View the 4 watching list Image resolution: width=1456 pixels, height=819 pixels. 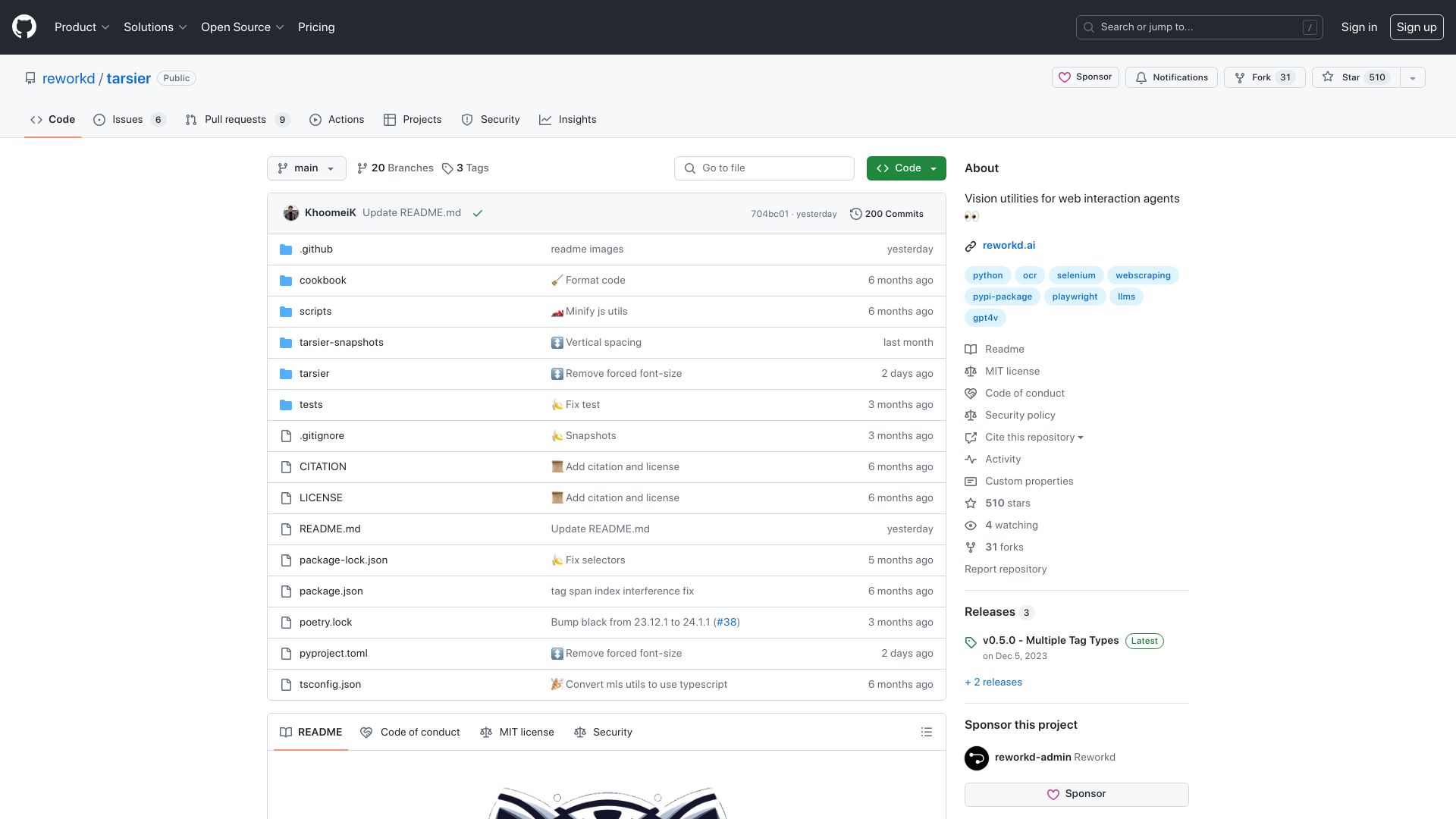[x=1011, y=525]
